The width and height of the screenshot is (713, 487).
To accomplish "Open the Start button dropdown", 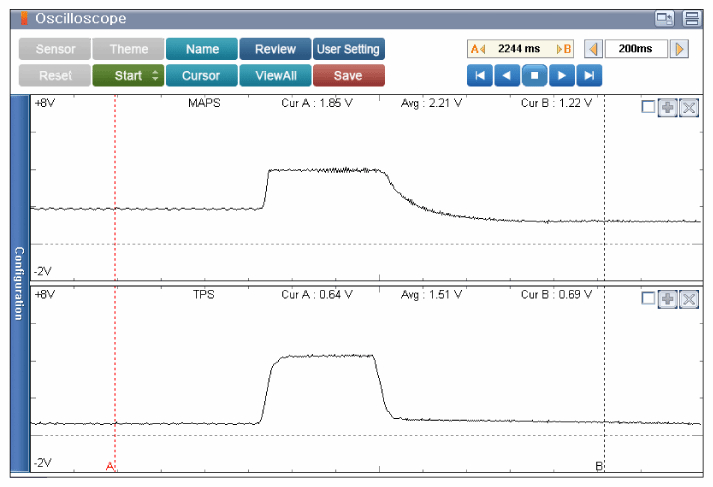I will pos(155,75).
